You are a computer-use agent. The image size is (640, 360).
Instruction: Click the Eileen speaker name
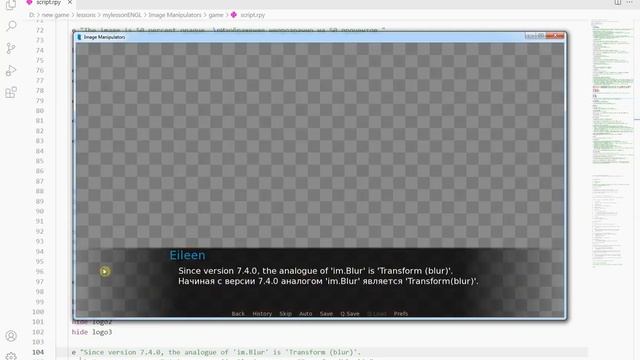click(x=187, y=255)
